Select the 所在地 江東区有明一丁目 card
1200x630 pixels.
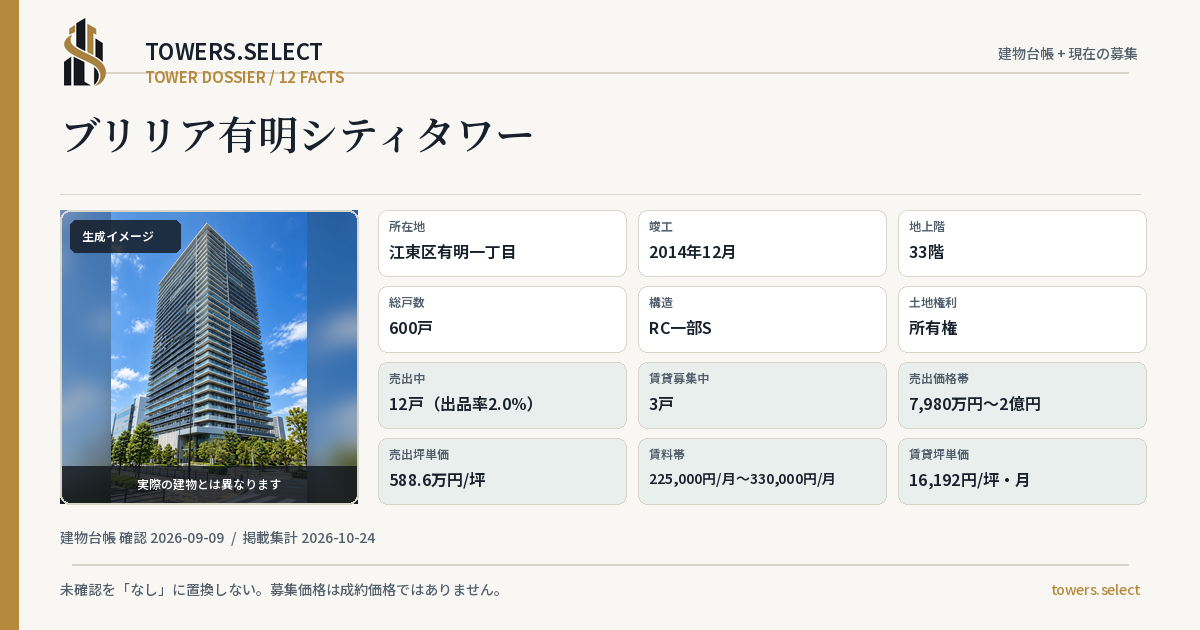point(502,243)
